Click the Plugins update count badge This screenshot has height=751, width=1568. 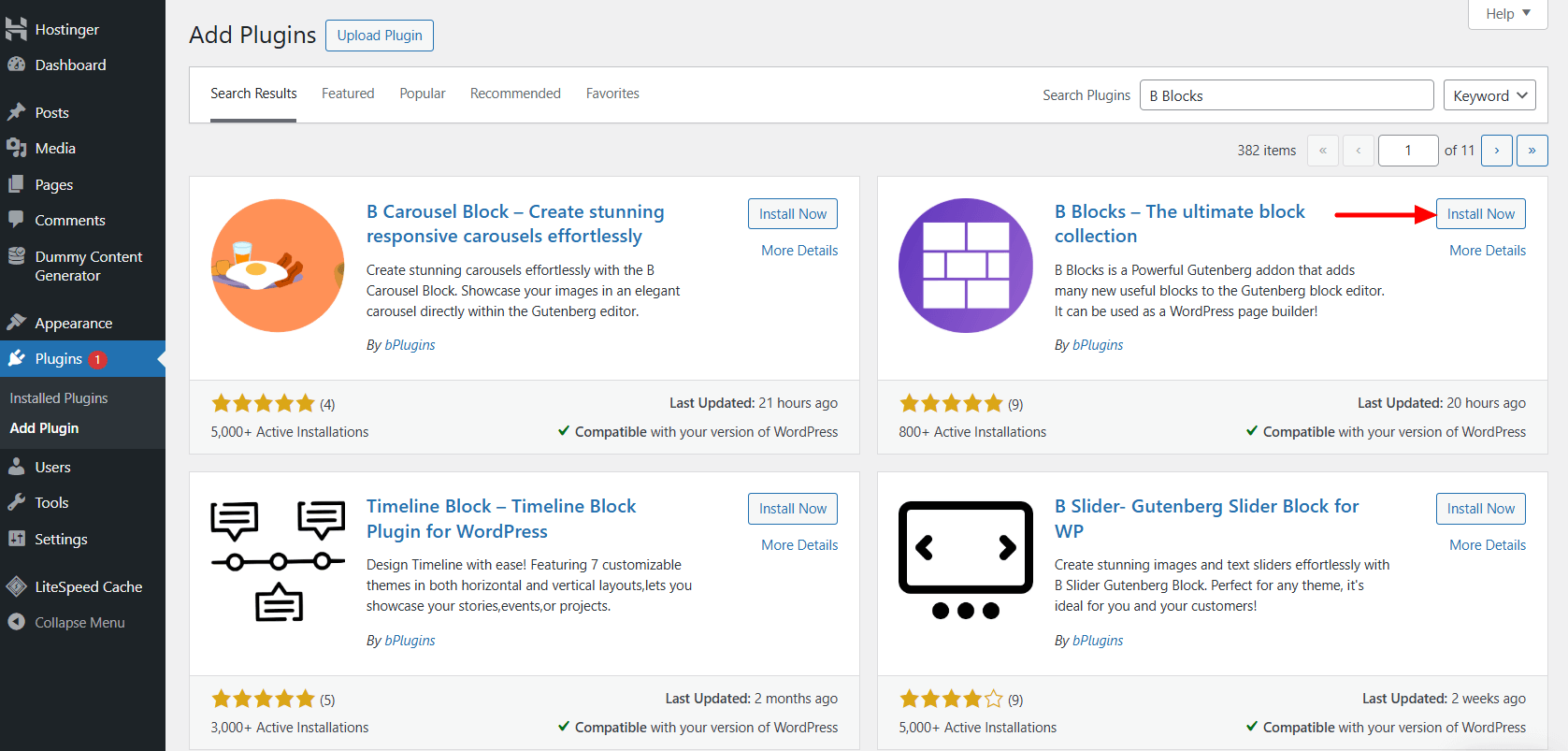[97, 359]
